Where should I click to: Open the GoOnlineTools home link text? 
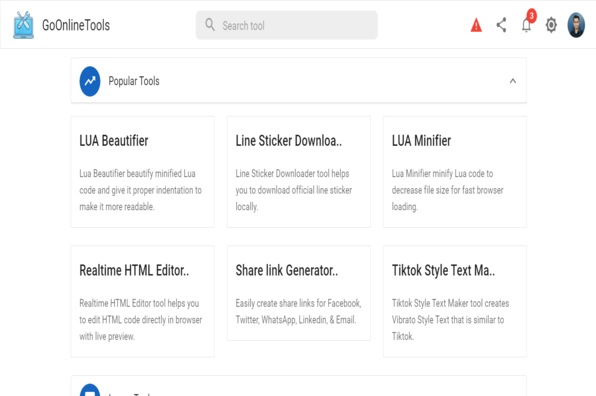coord(76,25)
